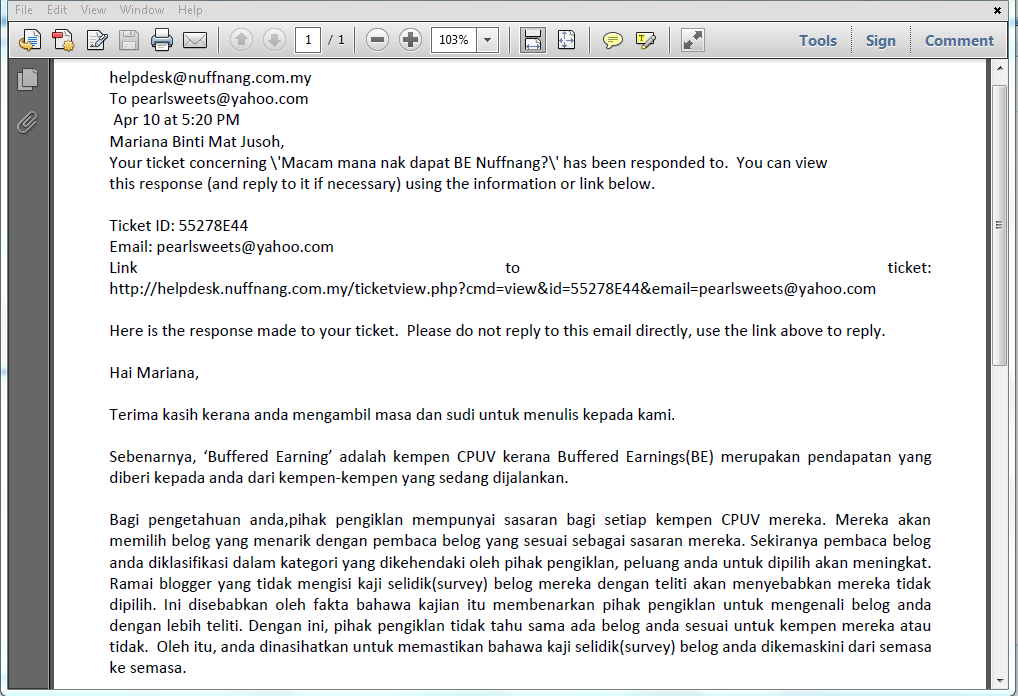Click the 'Email: pearlsweets@yahoo.com' line
This screenshot has height=696, width=1018.
pyautogui.click(x=221, y=247)
